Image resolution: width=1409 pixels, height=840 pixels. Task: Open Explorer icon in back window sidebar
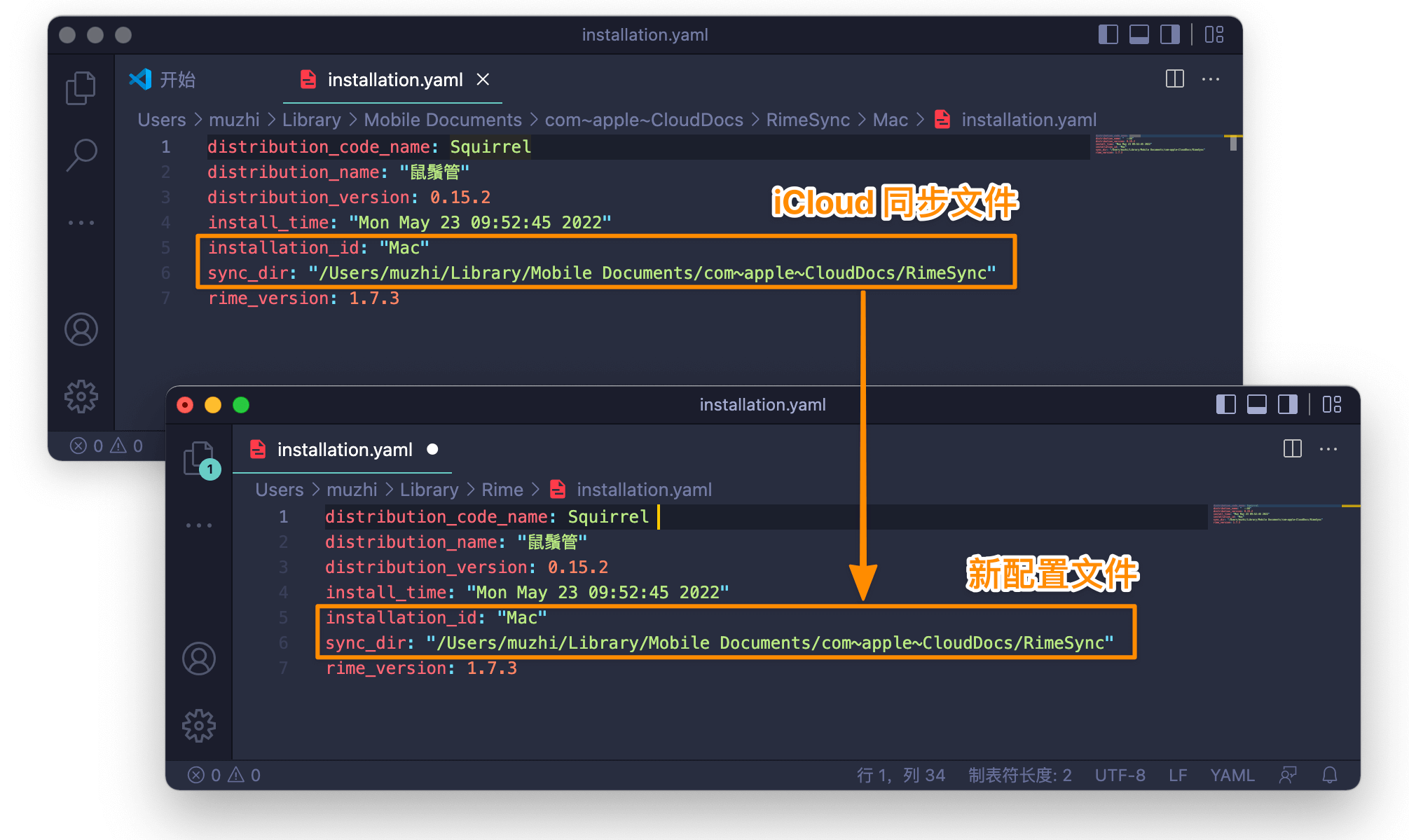click(x=81, y=88)
